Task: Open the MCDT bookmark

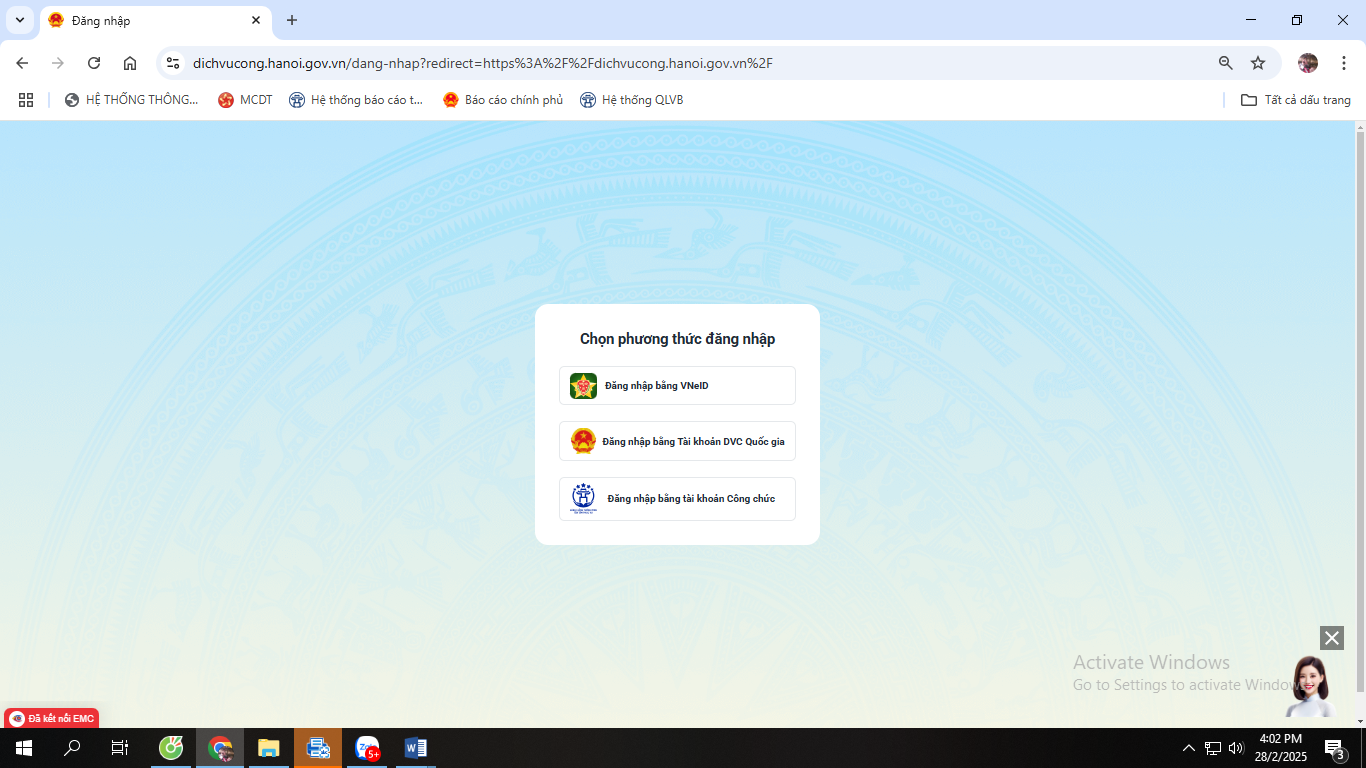Action: (245, 100)
